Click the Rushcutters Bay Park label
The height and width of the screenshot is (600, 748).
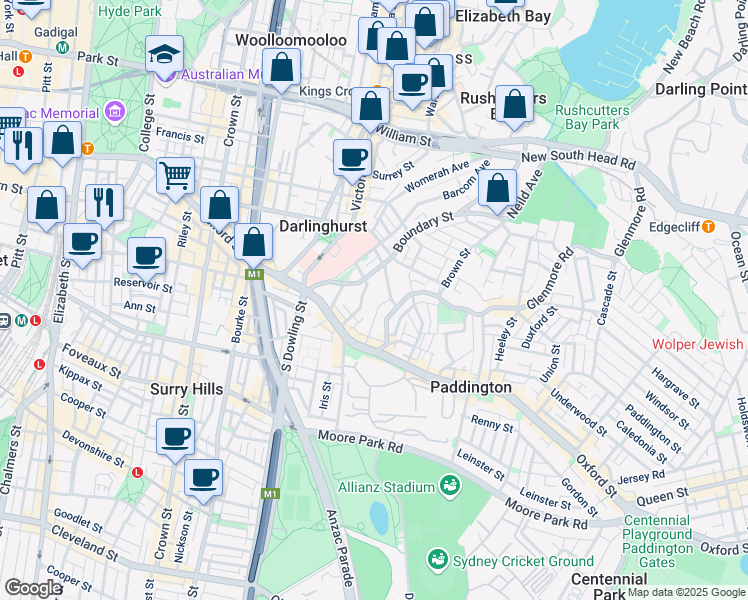tap(592, 117)
